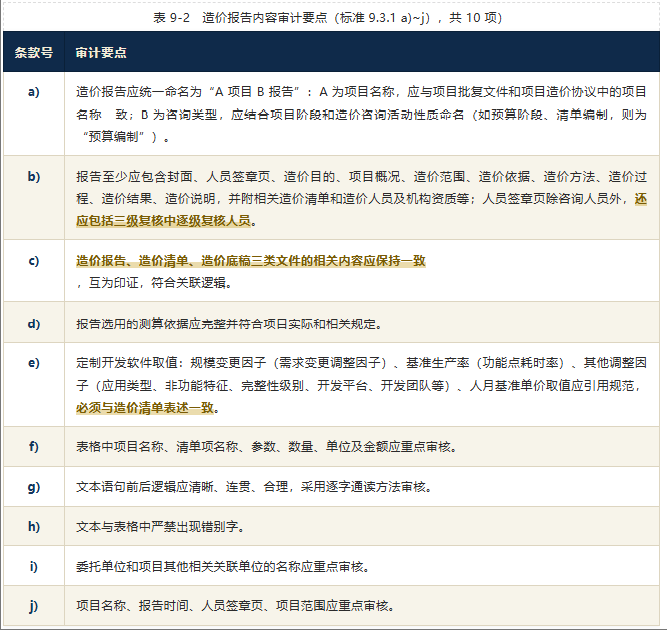Click highlighted text '必须与造价清单表述一致'
The image size is (667, 630).
[145, 408]
